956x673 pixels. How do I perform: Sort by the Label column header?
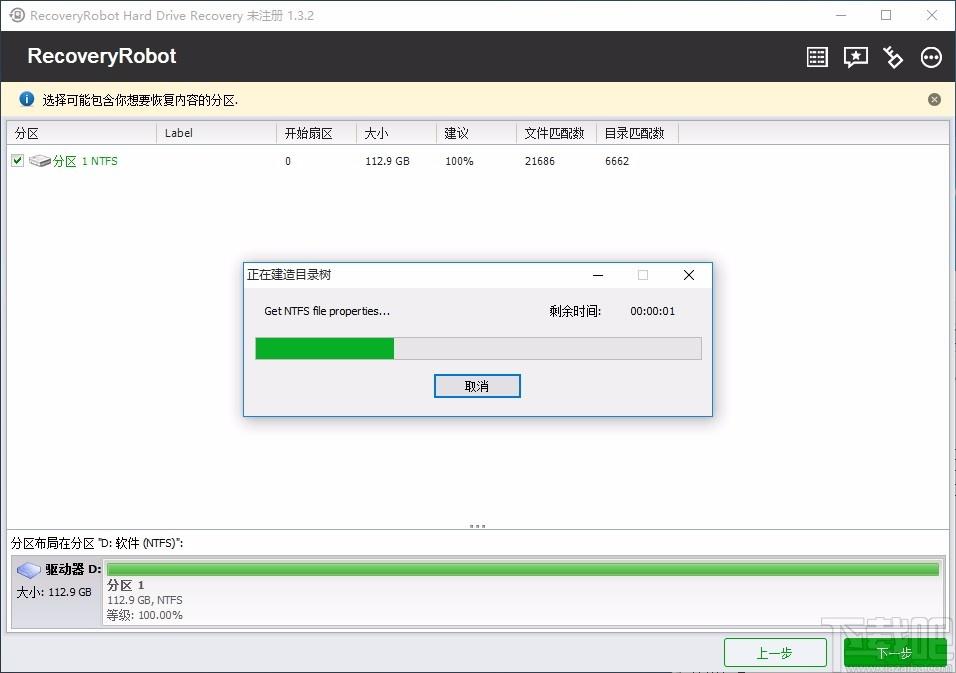tap(216, 133)
